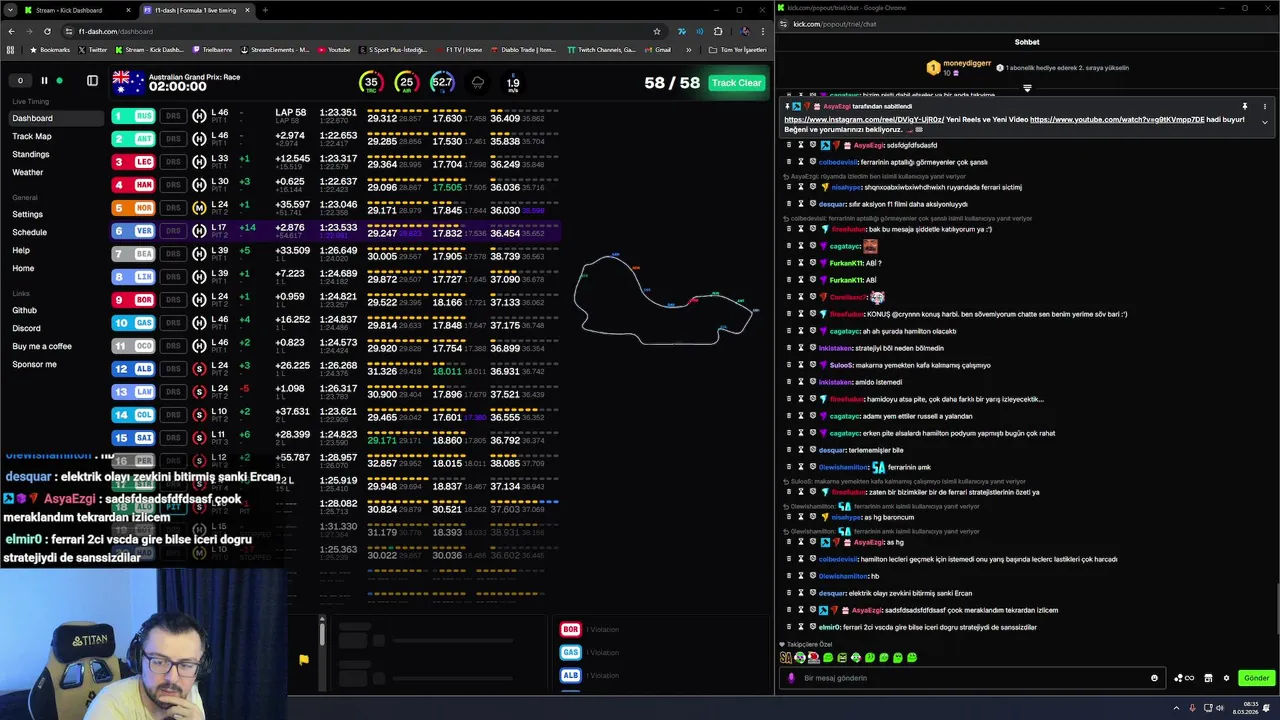Open the Help link in the sidebar

click(x=21, y=250)
